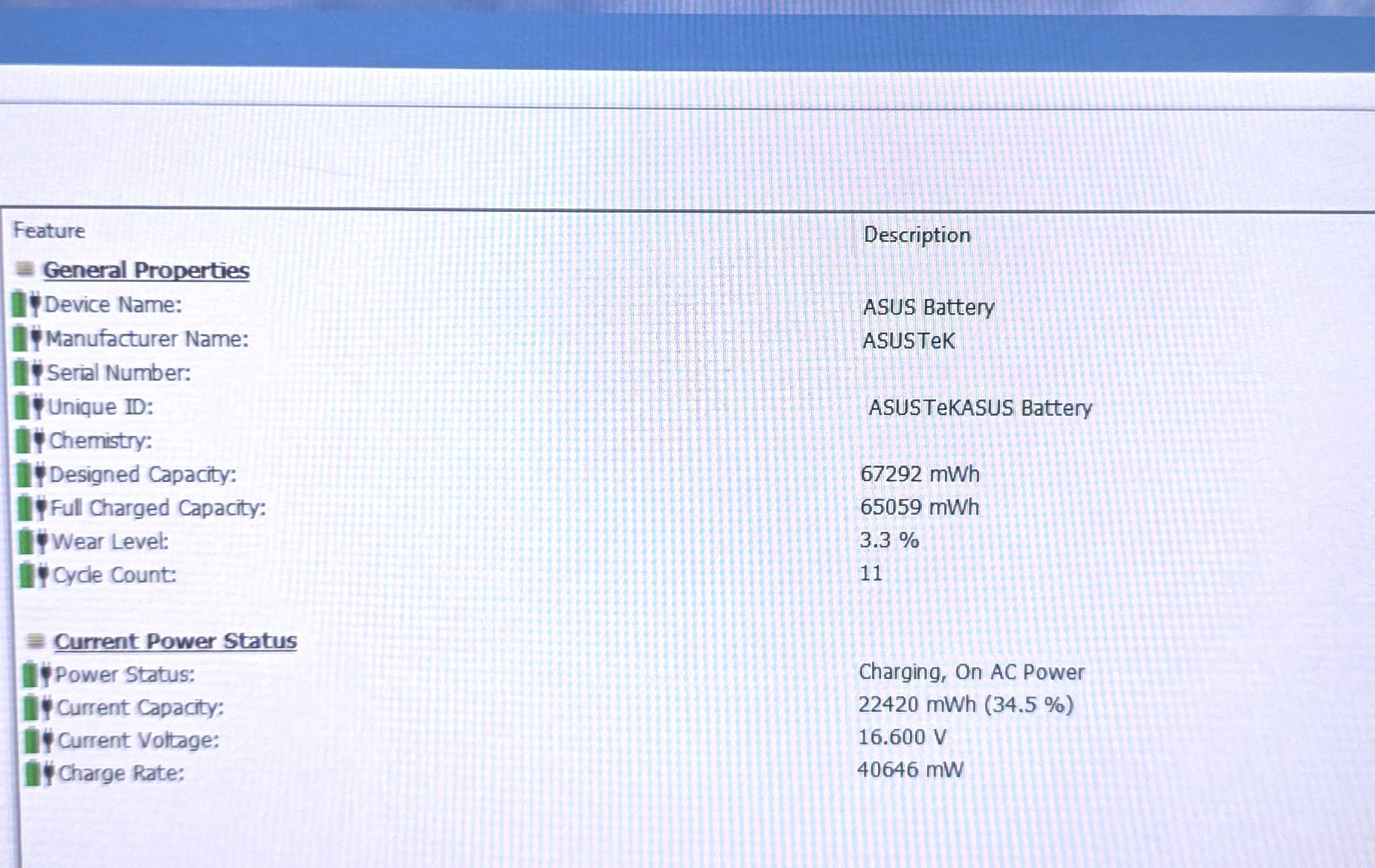
Task: Select the Manufacturer Name row label
Action: click(147, 339)
